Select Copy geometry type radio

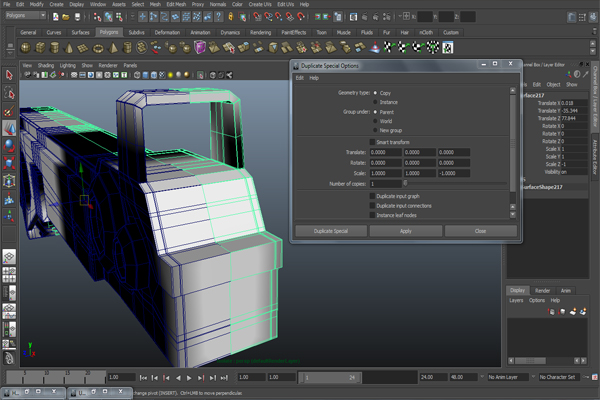375,93
